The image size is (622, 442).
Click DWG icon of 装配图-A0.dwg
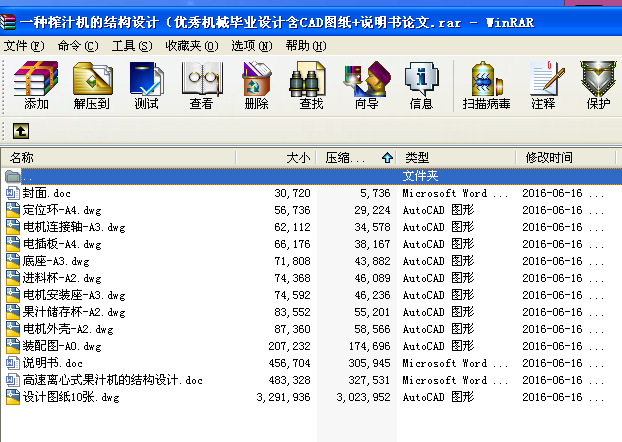point(13,346)
